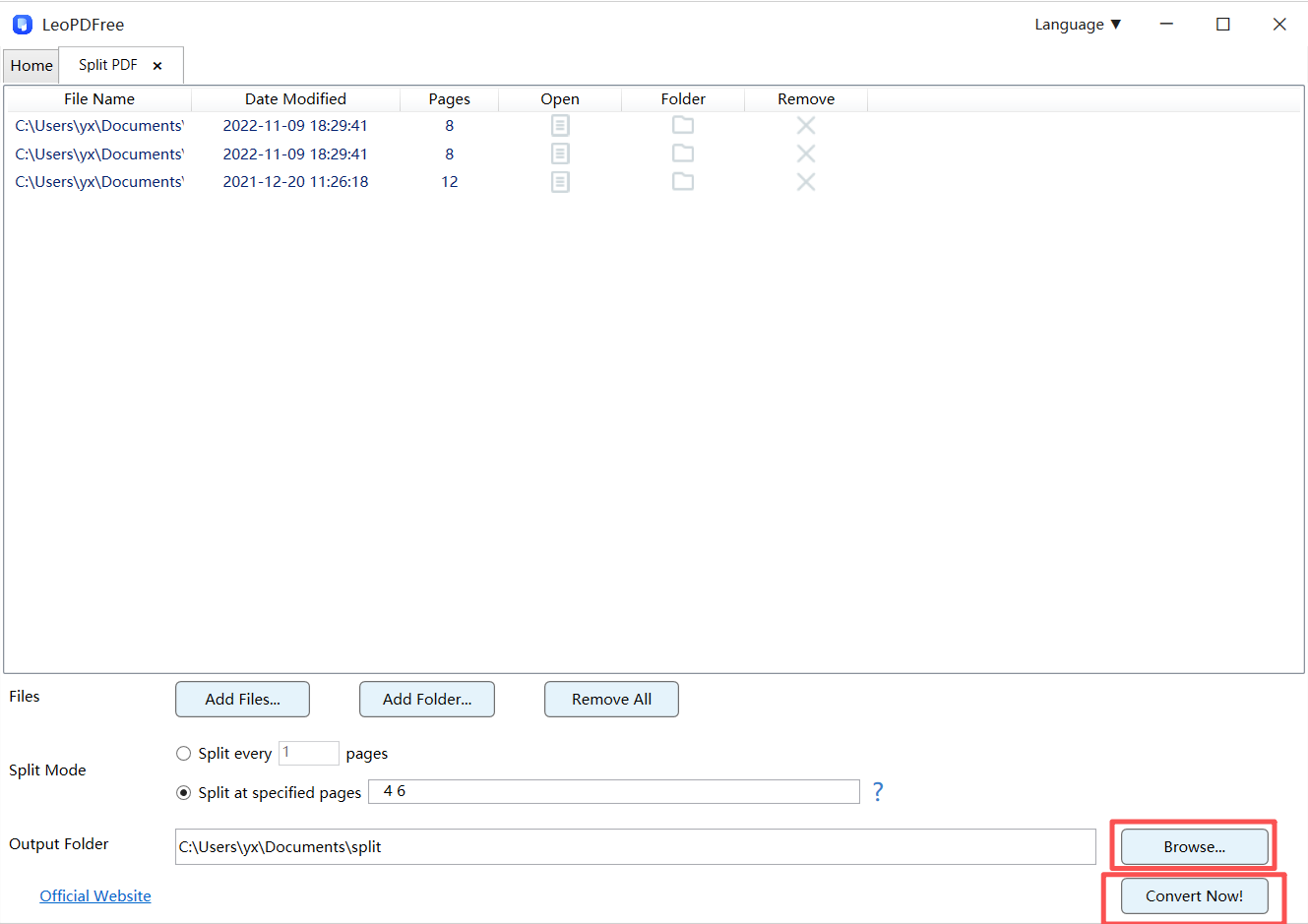The image size is (1308, 924).
Task: Maximize the LeoPDFree window
Action: tap(1223, 25)
